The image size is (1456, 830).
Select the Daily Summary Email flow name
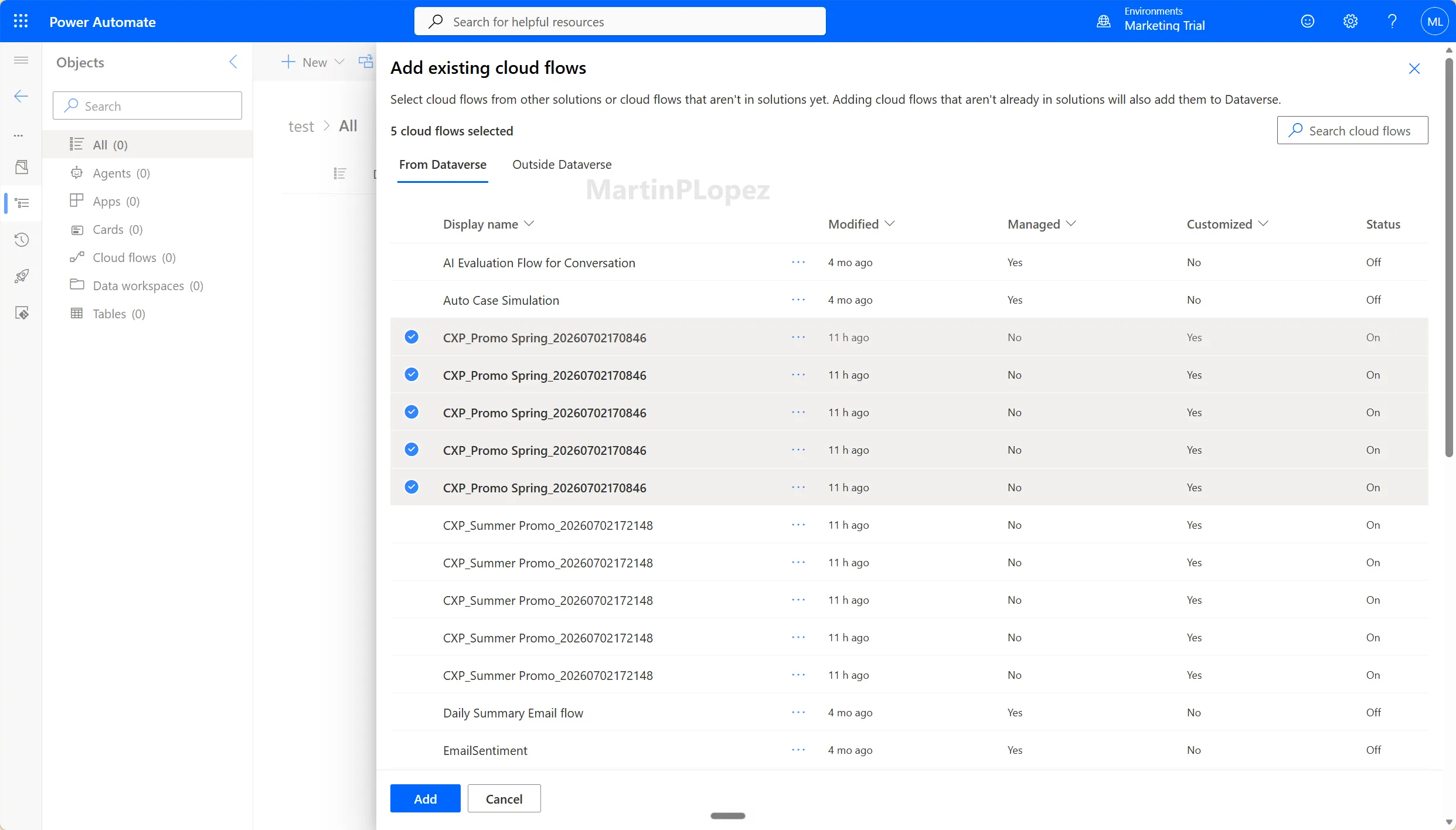pyautogui.click(x=513, y=713)
